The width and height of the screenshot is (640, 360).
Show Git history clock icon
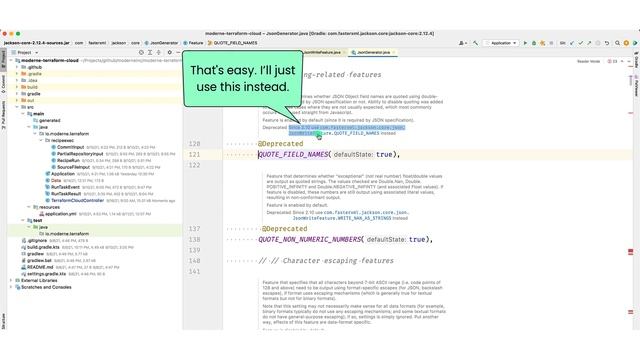point(598,43)
